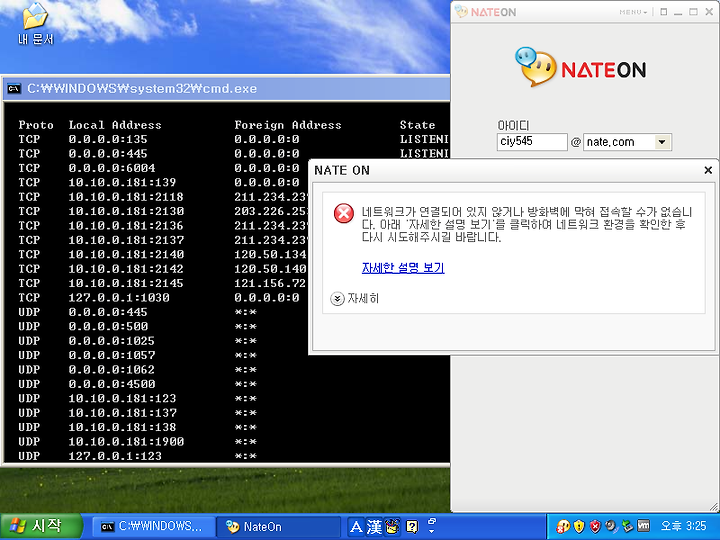Click the safely remove hardware tray icon

627,526
